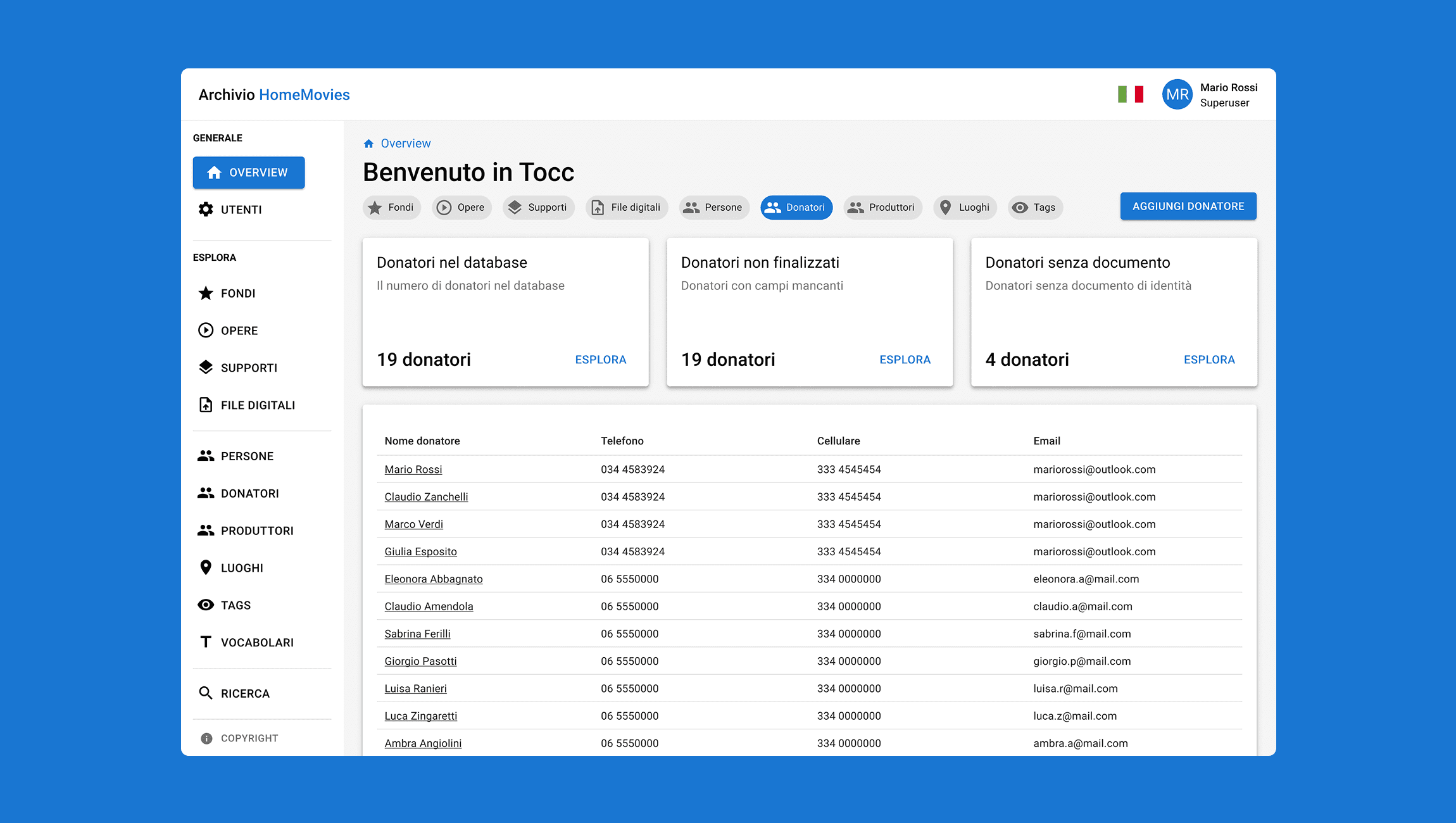1456x823 pixels.
Task: Click the Luoghi map pin icon in the sidebar
Action: tap(206, 568)
